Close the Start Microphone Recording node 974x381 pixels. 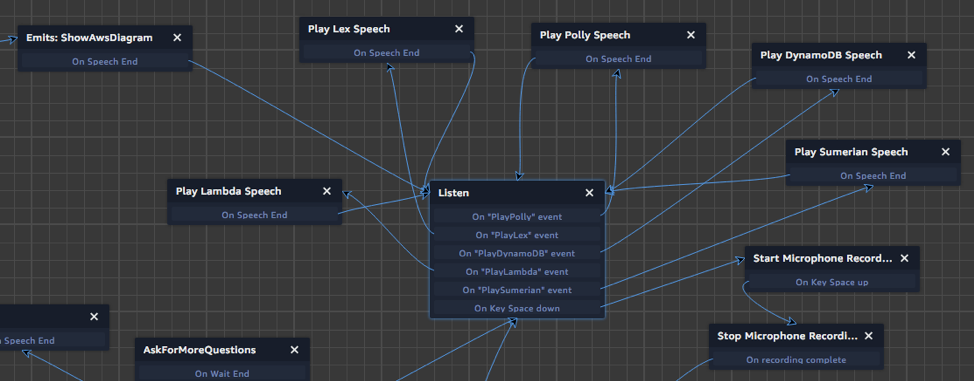(x=904, y=259)
